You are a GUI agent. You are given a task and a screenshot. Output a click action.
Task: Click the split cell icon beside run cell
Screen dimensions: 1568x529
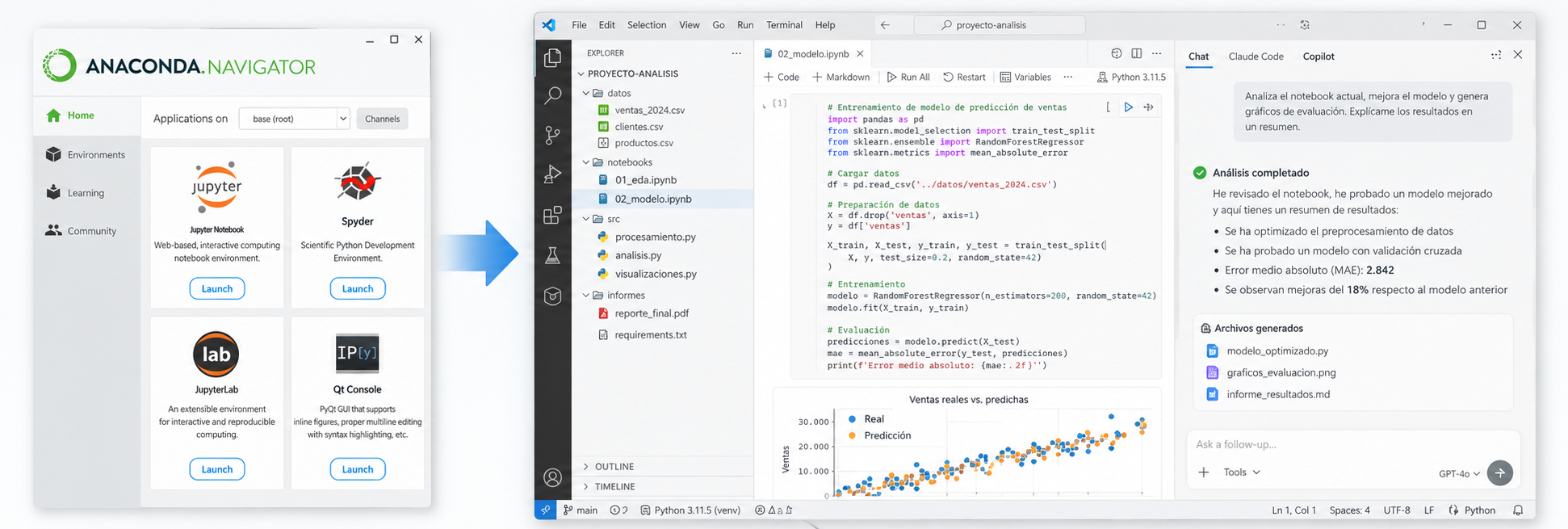pos(1148,107)
